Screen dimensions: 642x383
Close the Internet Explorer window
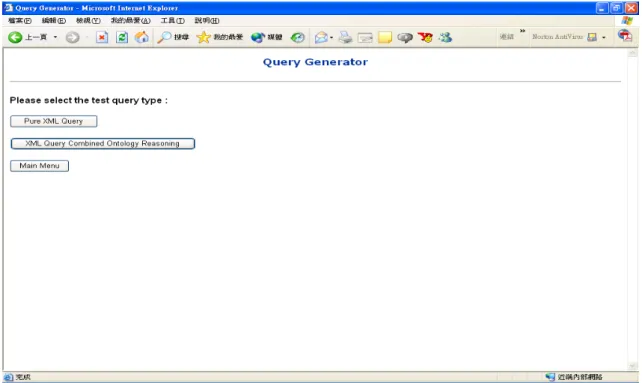pos(631,8)
